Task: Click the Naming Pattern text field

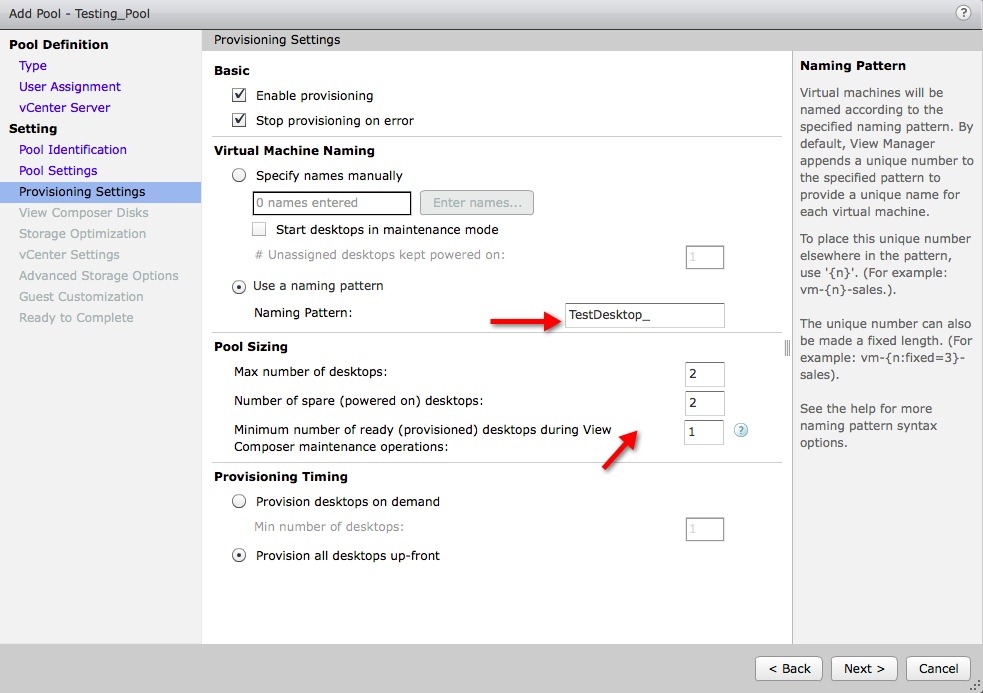Action: coord(643,315)
